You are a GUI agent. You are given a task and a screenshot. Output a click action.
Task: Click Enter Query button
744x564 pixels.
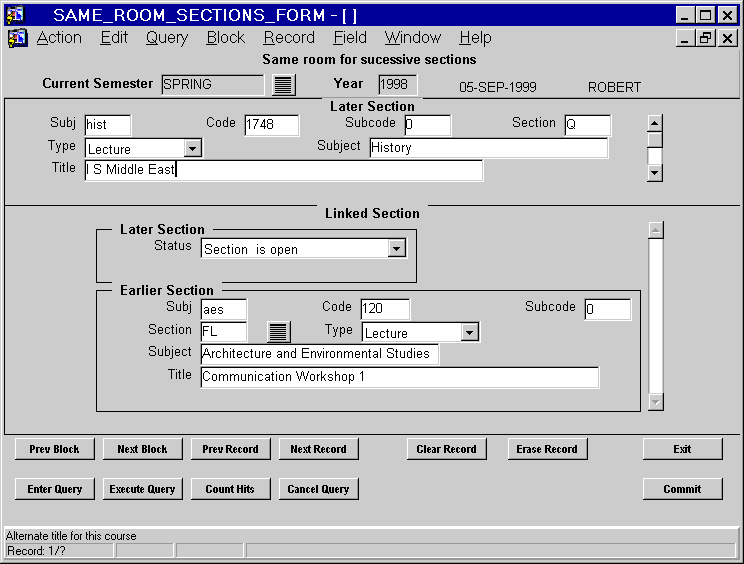55,489
